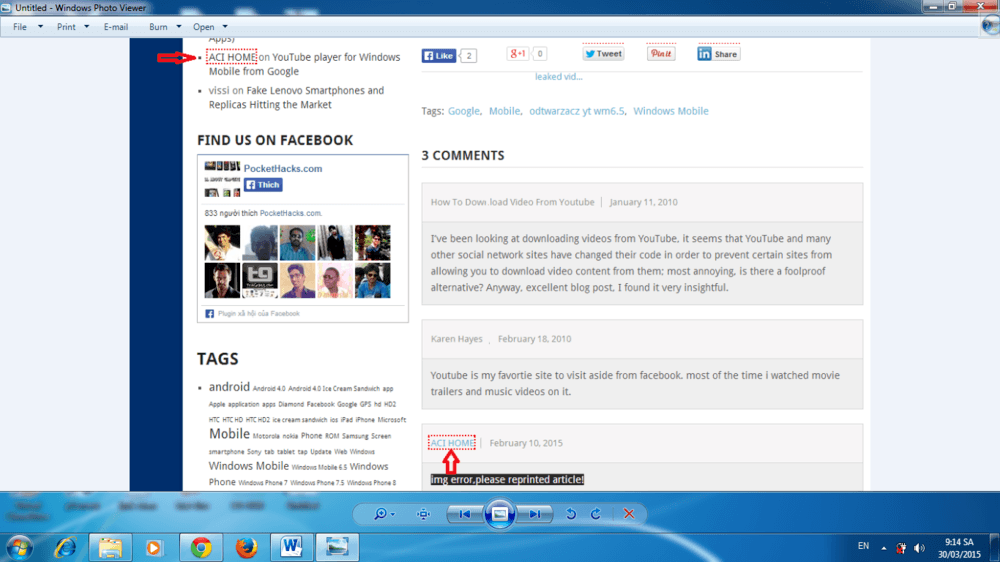Viewport: 1000px width, 562px height.
Task: Click the 3 COMMENTS heading
Action: click(463, 156)
